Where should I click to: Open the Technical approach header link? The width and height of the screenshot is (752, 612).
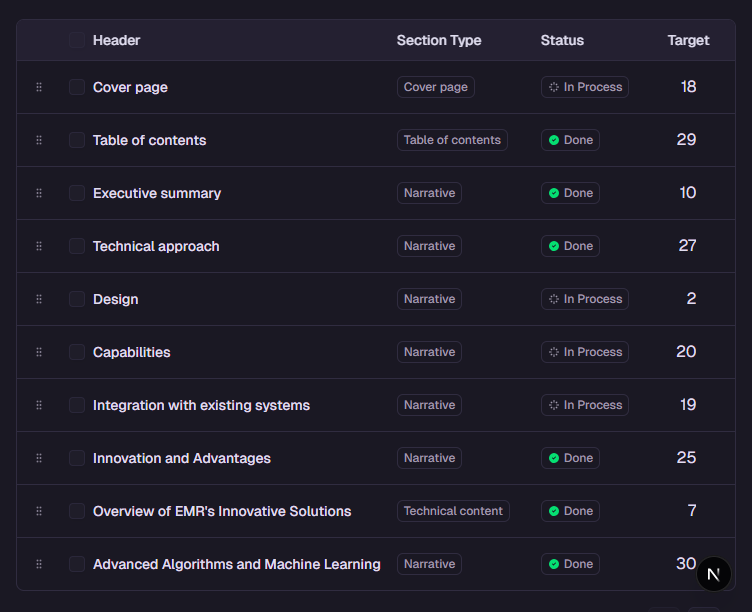pyautogui.click(x=156, y=246)
